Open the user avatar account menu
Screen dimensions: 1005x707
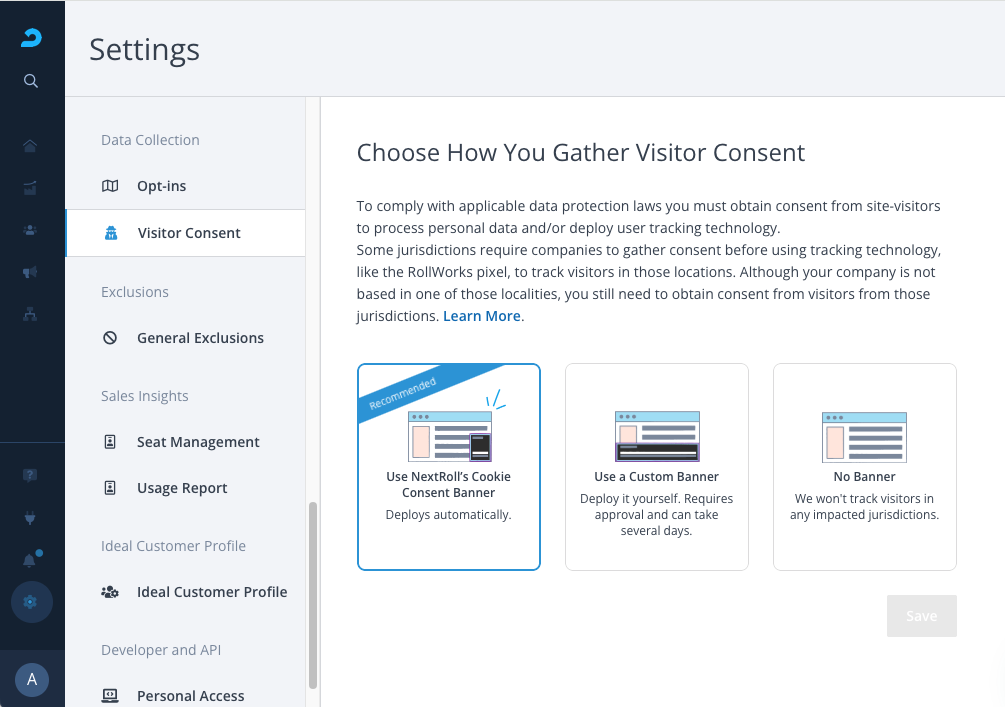pos(32,680)
